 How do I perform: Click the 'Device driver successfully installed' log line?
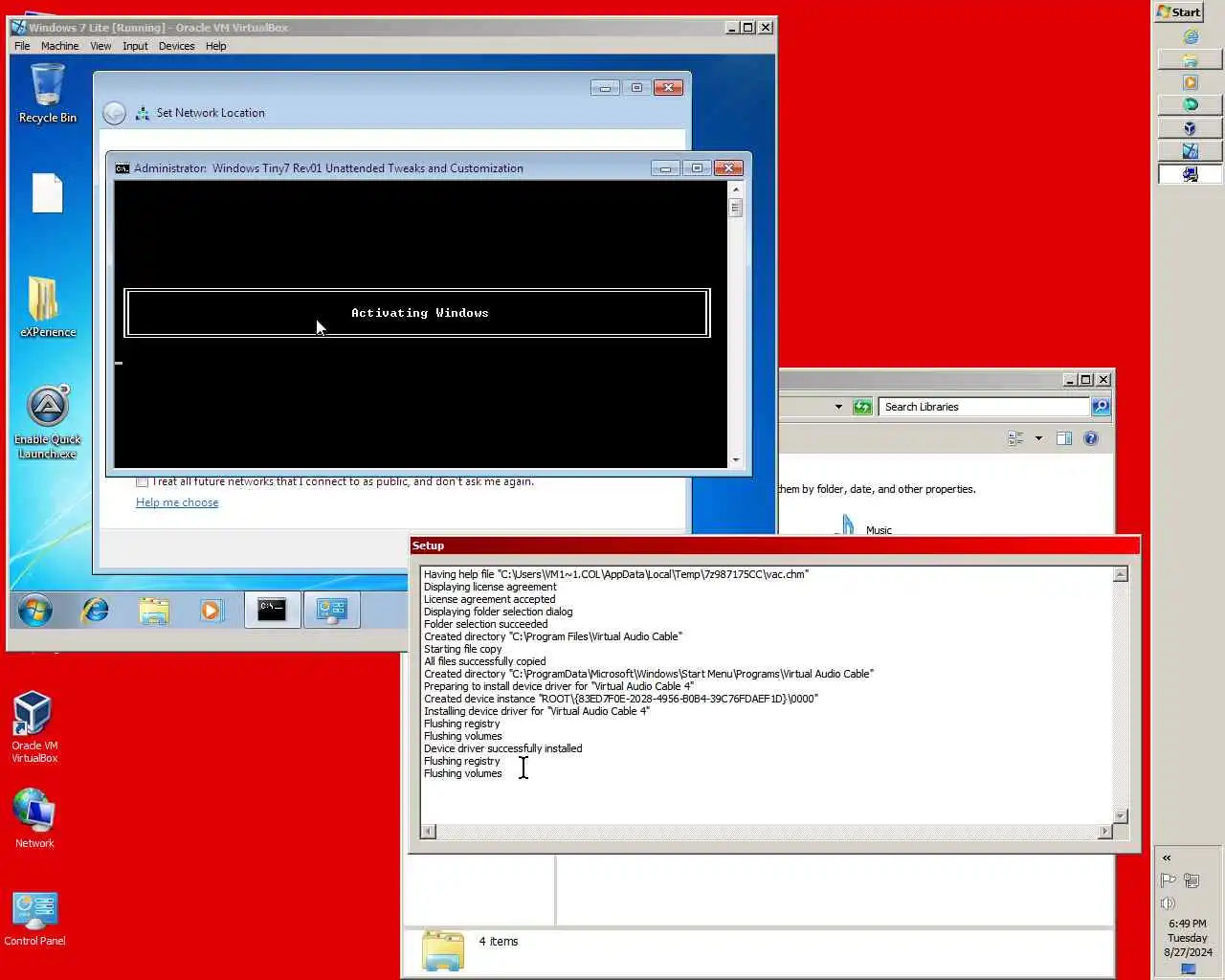pos(502,748)
